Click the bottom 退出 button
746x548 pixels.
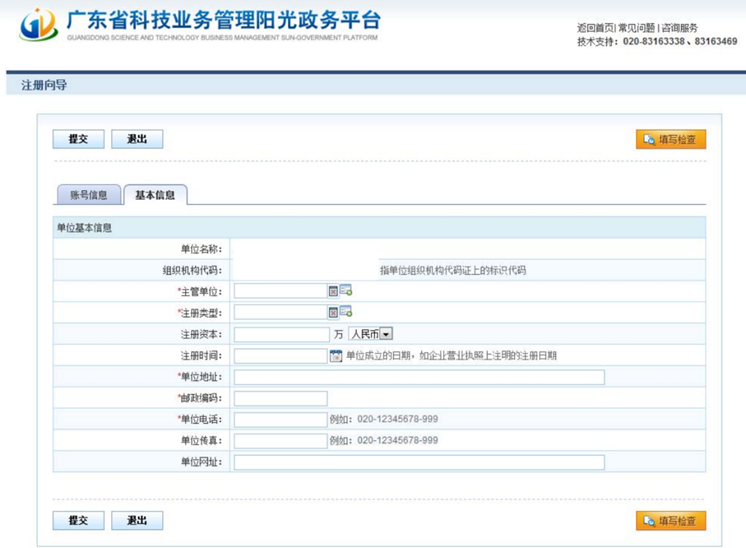pos(137,520)
